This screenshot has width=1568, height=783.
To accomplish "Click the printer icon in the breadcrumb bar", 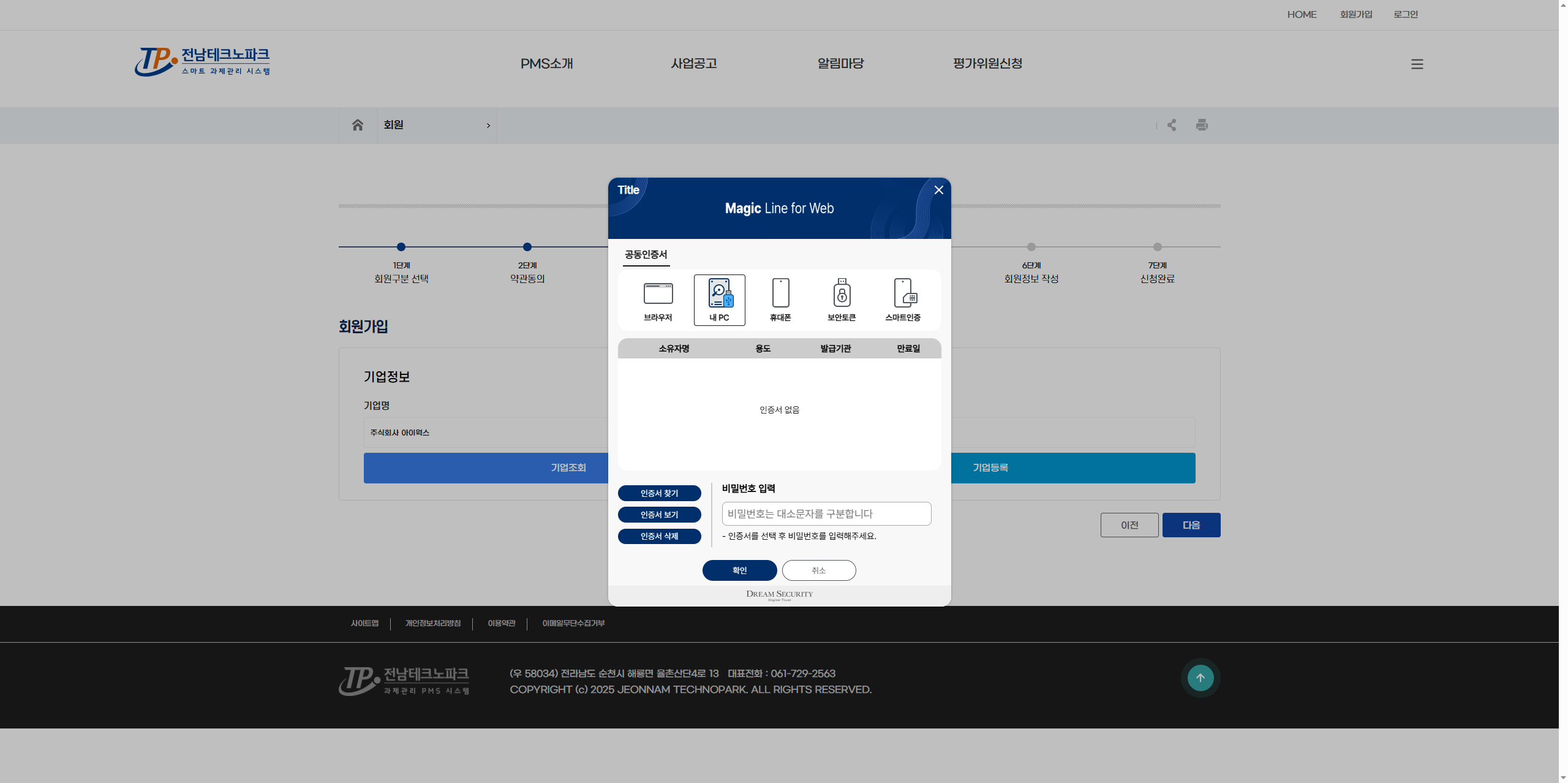I will point(1202,125).
